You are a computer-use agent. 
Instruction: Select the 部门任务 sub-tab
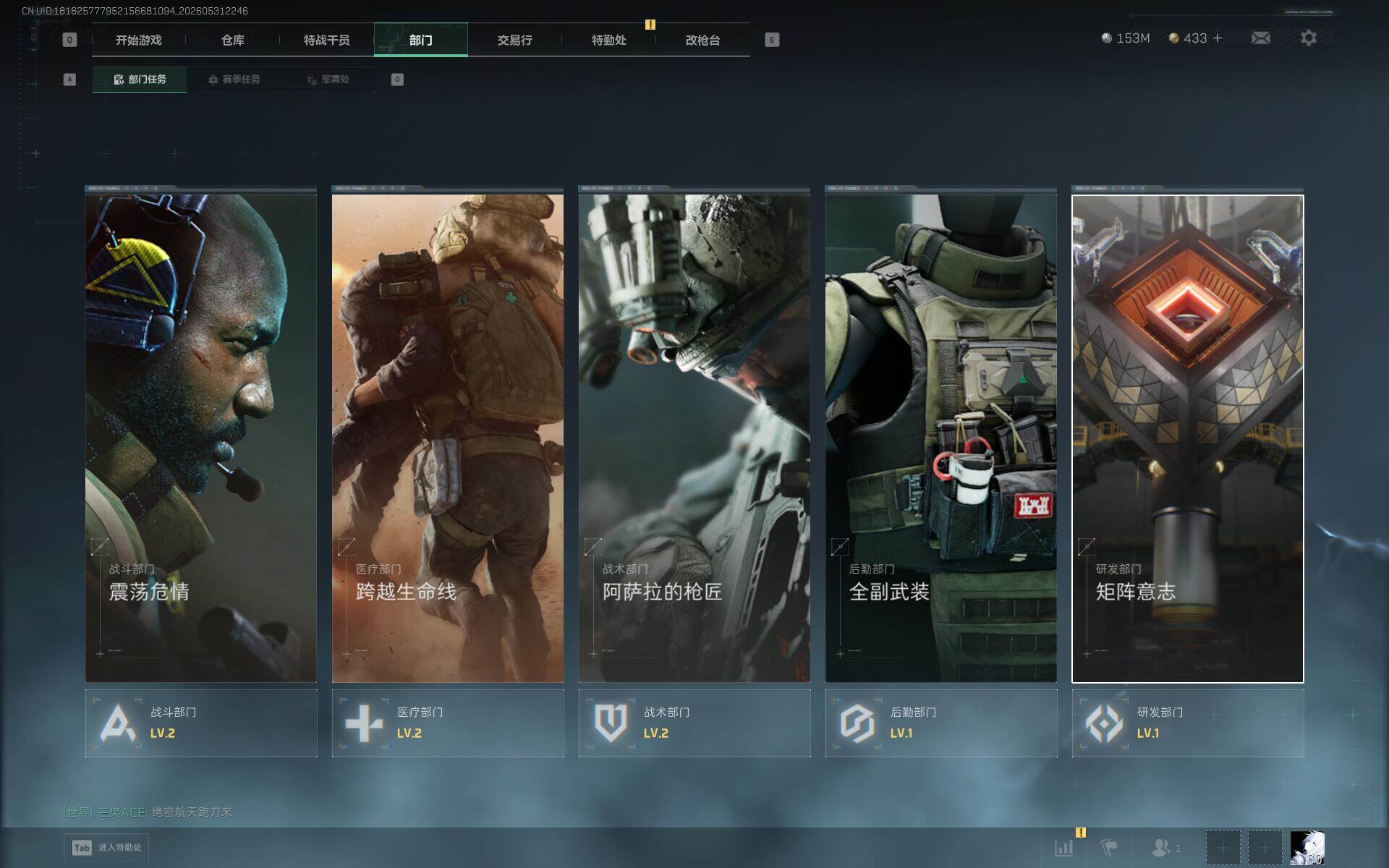pyautogui.click(x=140, y=80)
